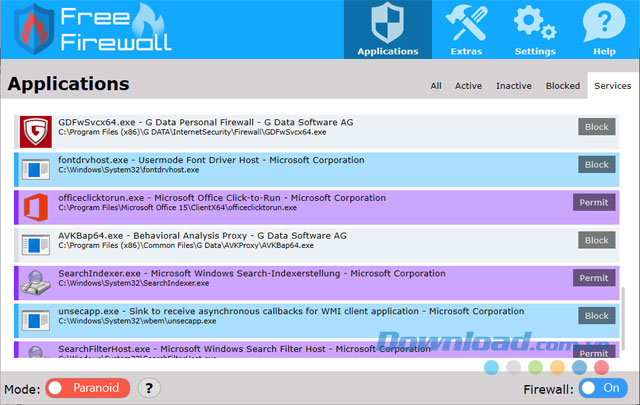Toggle the Firewall On switch
The image size is (640, 405).
coord(603,388)
